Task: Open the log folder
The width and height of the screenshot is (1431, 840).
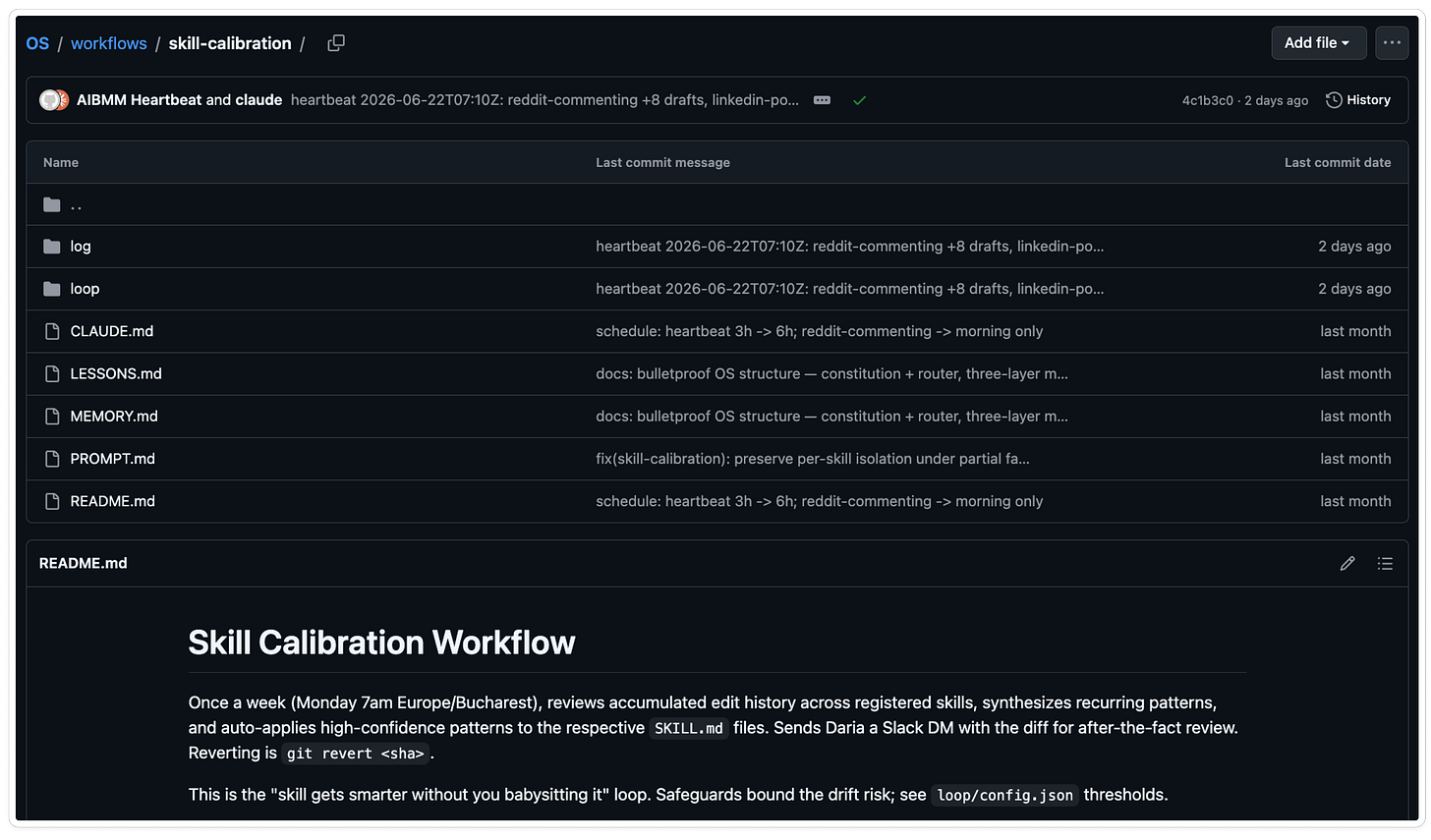Action: [81, 247]
